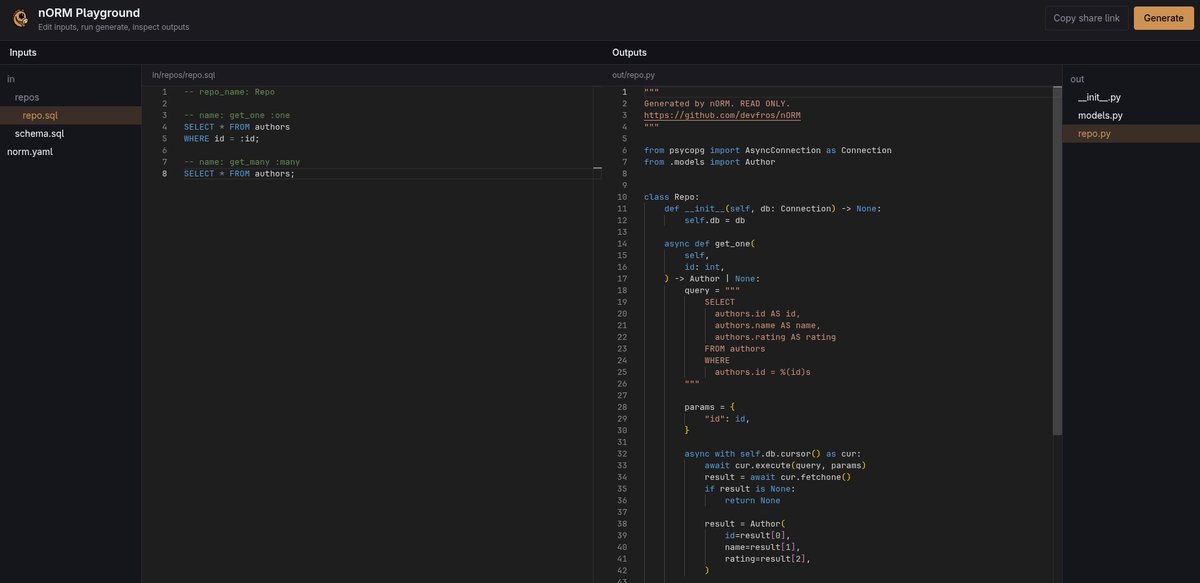Select repo.sql in the Inputs tree
1200x583 pixels.
[x=70, y=115]
